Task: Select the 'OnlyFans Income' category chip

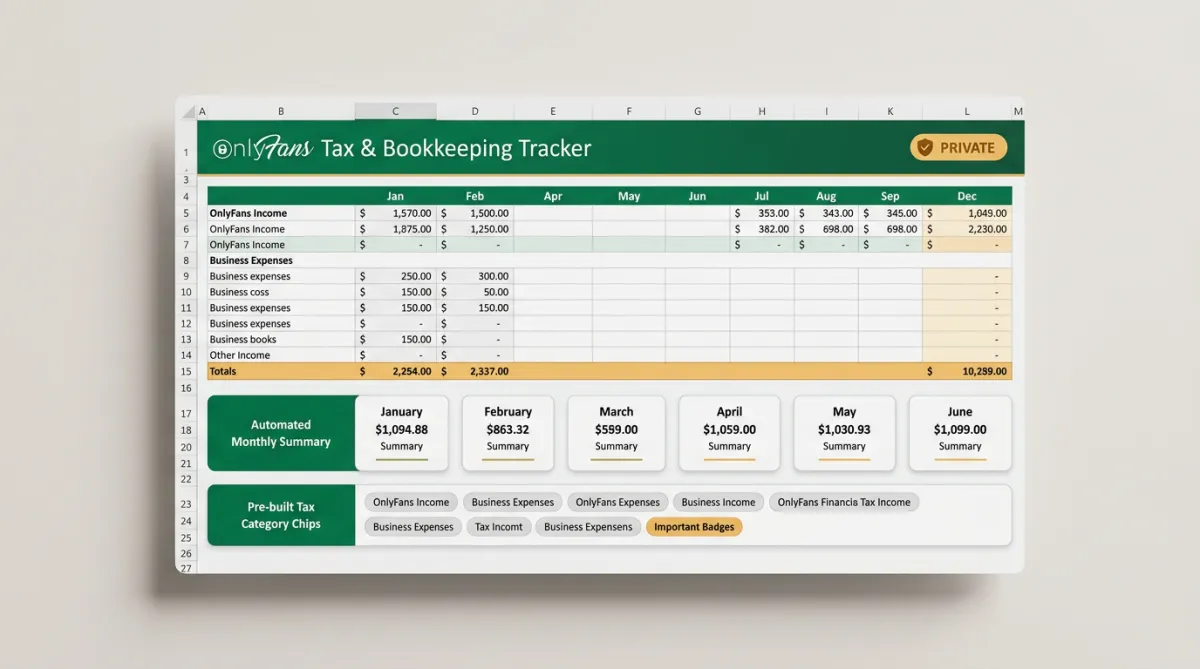Action: (411, 502)
